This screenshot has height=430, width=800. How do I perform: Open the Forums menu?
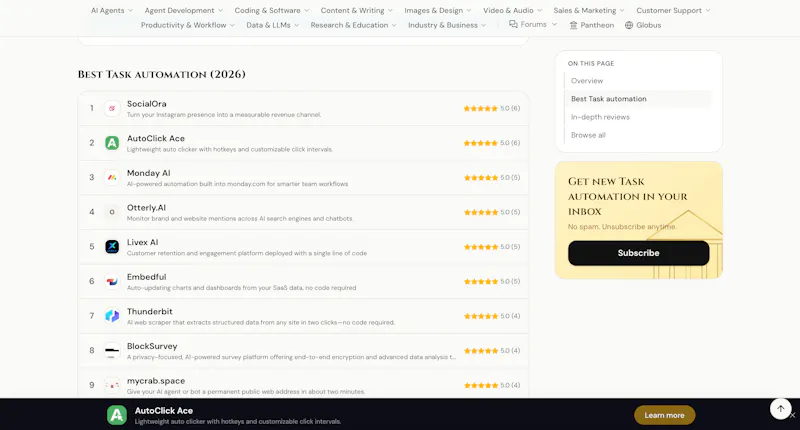(533, 24)
